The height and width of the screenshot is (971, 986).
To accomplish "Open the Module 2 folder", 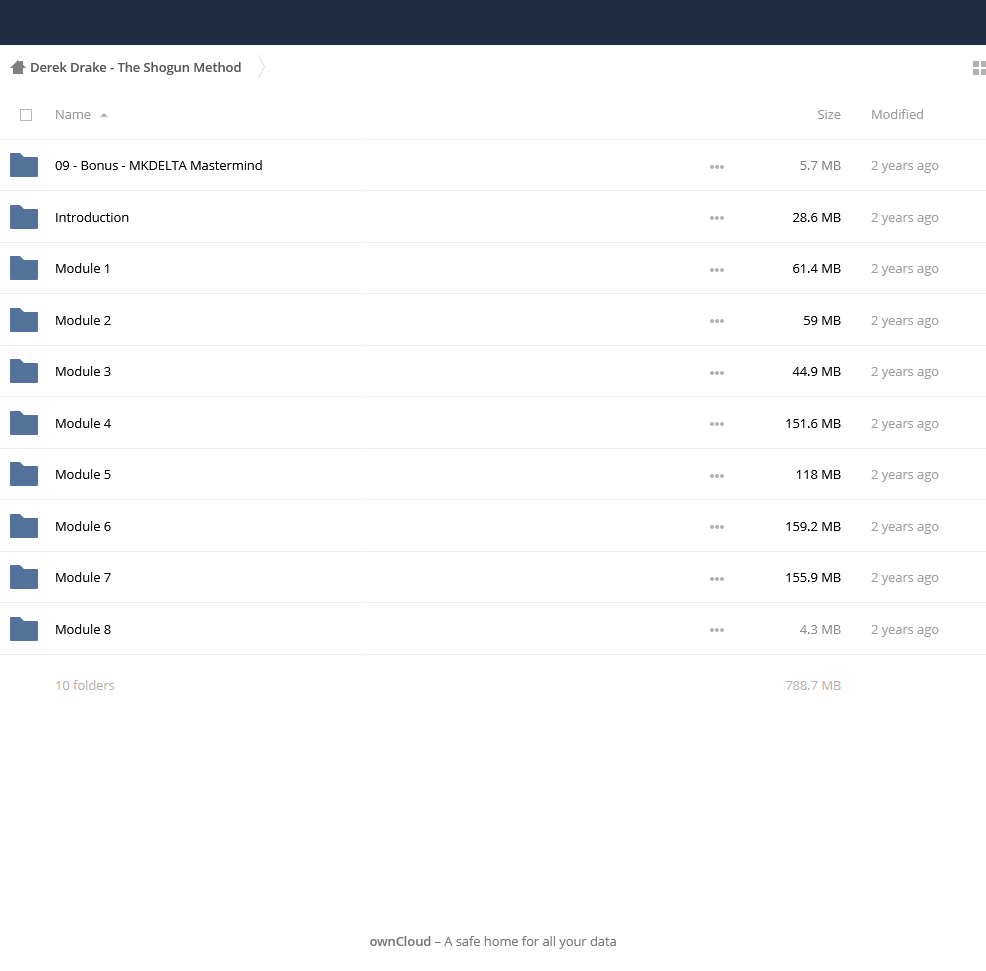I will (83, 320).
